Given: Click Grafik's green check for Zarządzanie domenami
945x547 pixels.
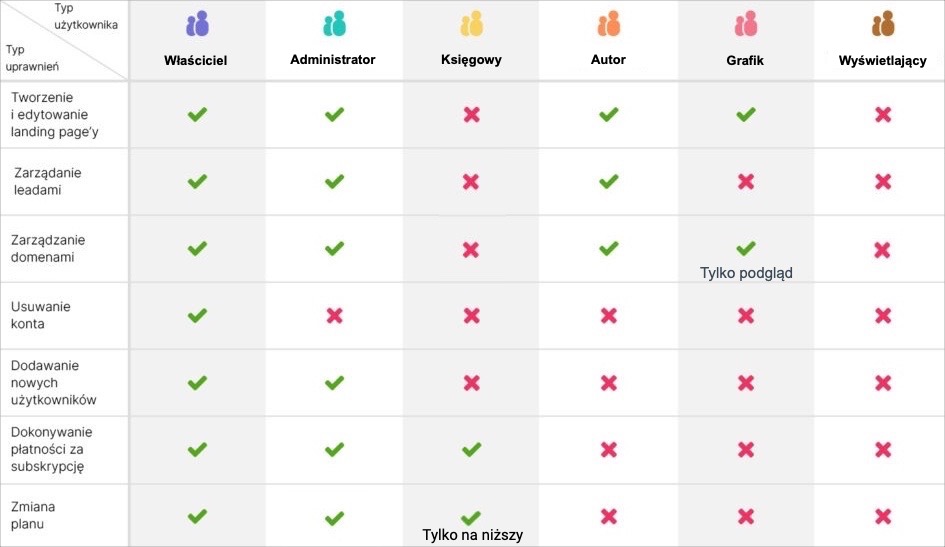Looking at the screenshot, I should tap(745, 248).
